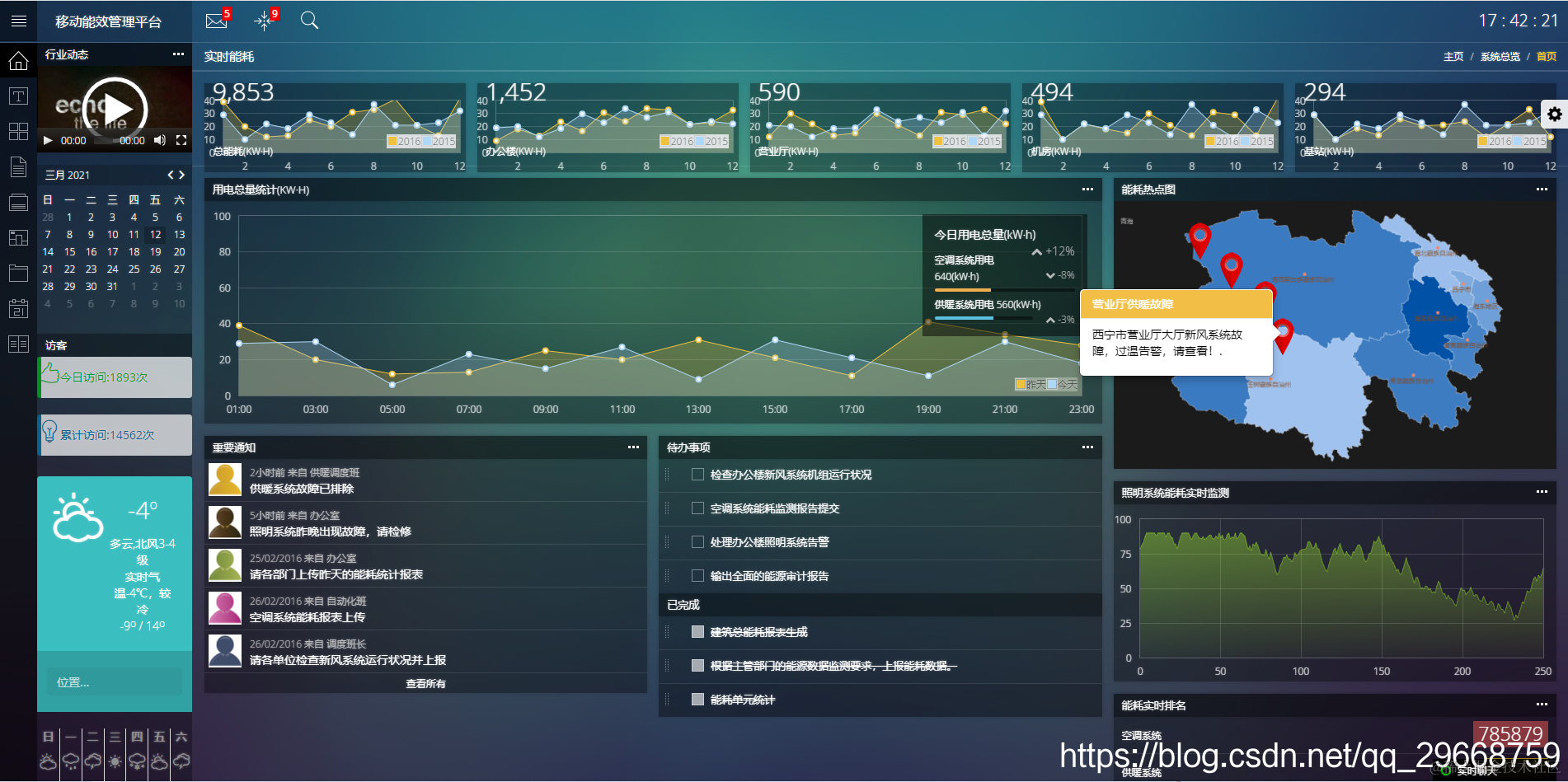Click the rain weather icon for 一
Image resolution: width=1568 pixels, height=782 pixels.
coord(71,761)
